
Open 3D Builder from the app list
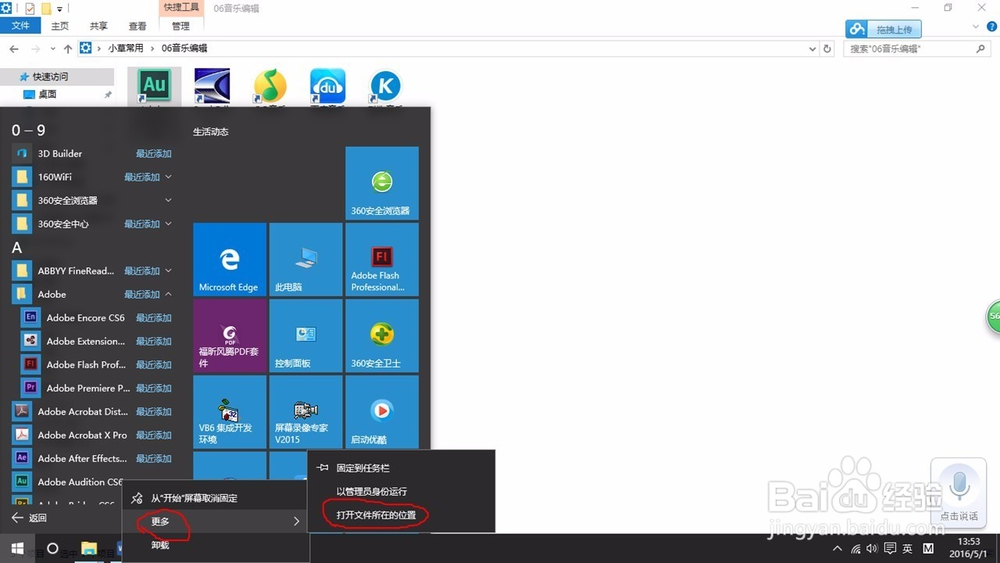pyautogui.click(x=92, y=154)
